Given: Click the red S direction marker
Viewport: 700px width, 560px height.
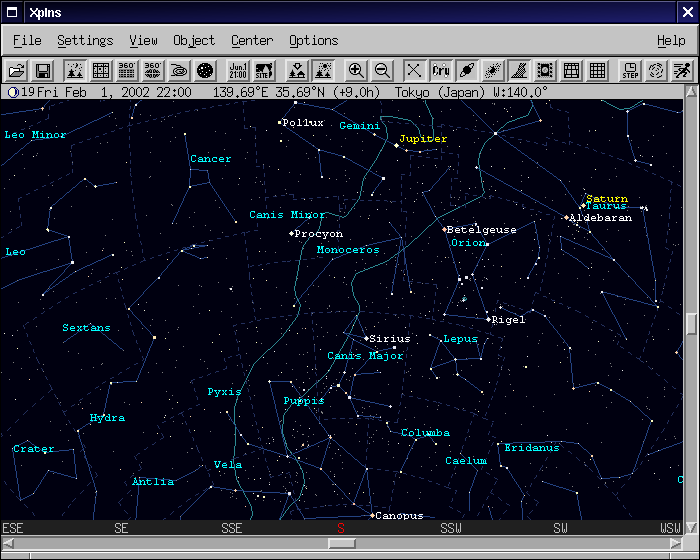Looking at the screenshot, I should 341,528.
